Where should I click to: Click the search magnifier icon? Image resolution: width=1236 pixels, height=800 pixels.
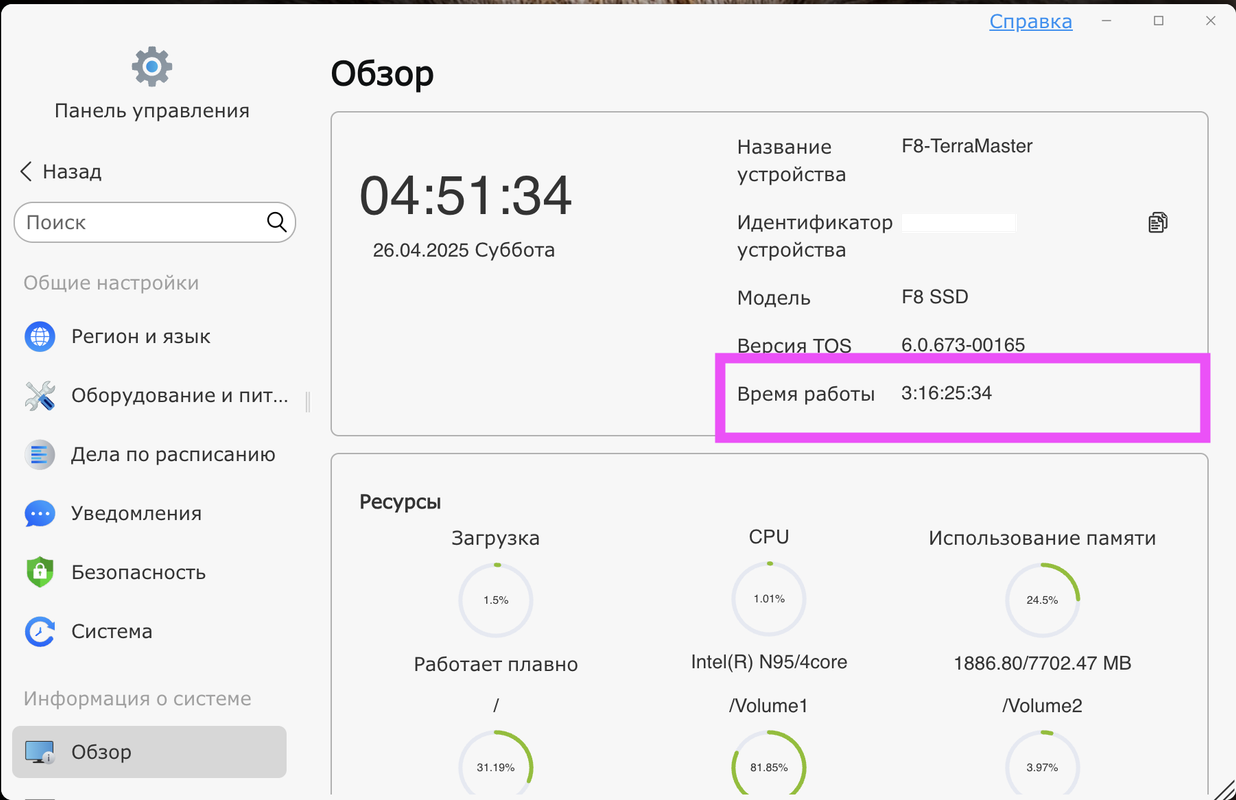(x=277, y=222)
